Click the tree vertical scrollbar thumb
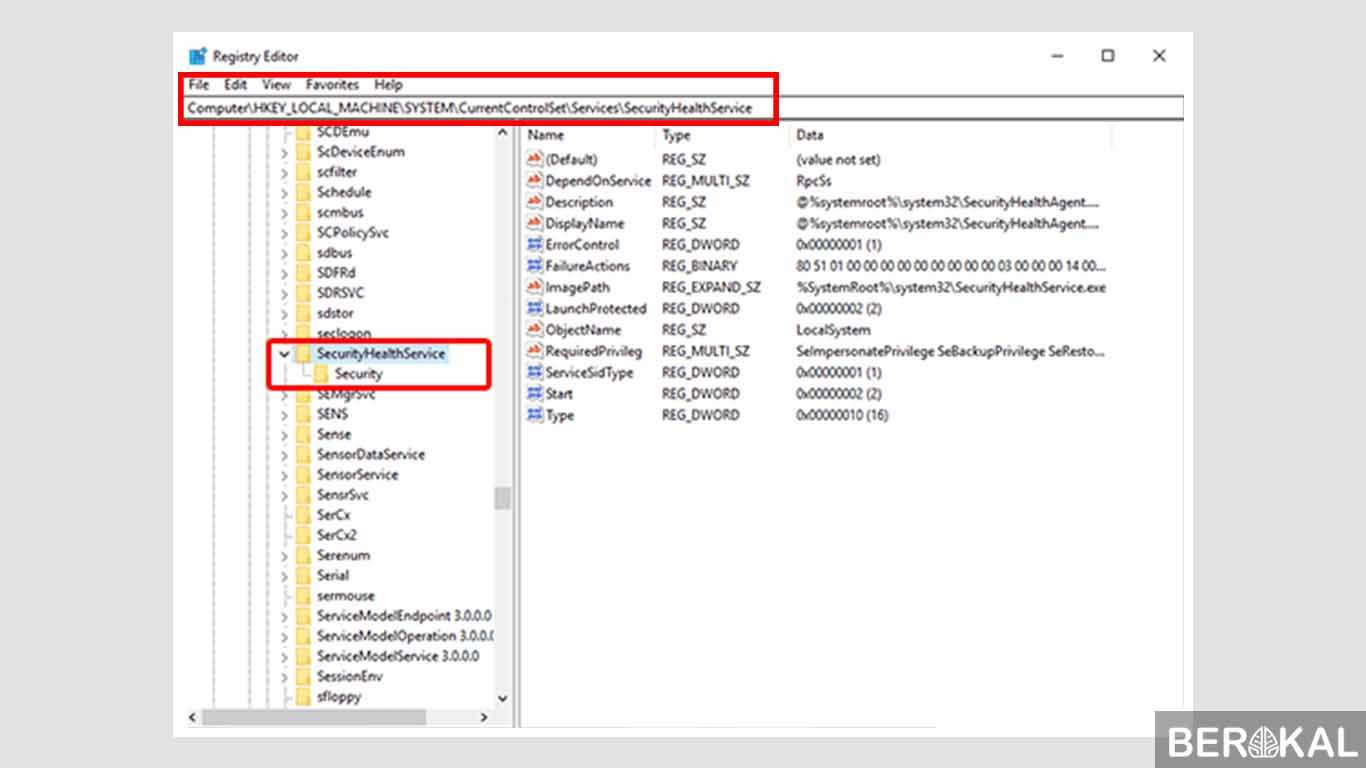This screenshot has height=768, width=1366. tap(503, 498)
